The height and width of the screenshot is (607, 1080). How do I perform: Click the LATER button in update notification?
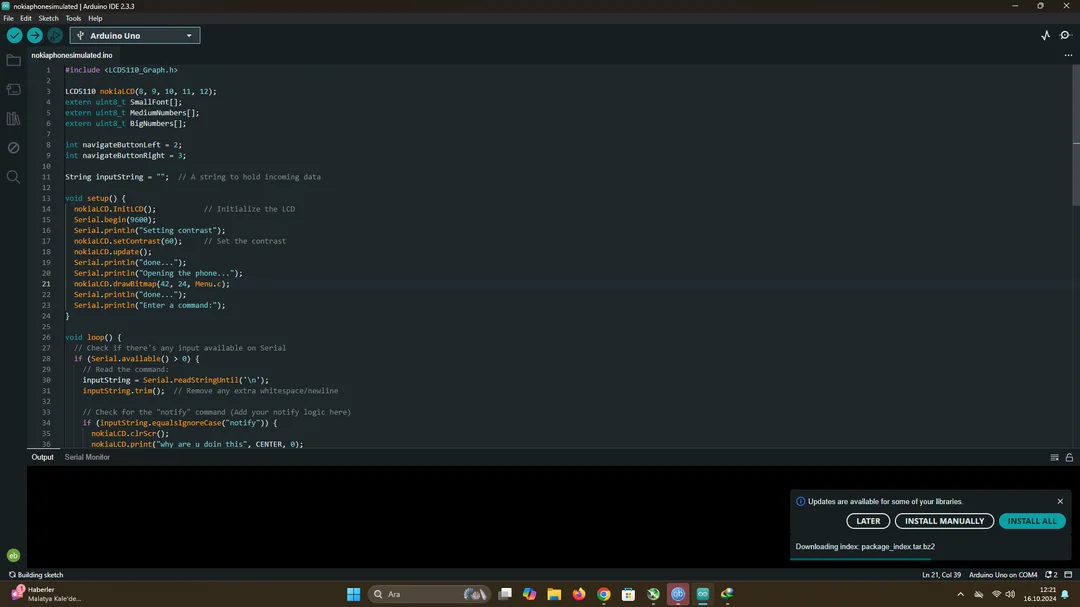(x=868, y=521)
